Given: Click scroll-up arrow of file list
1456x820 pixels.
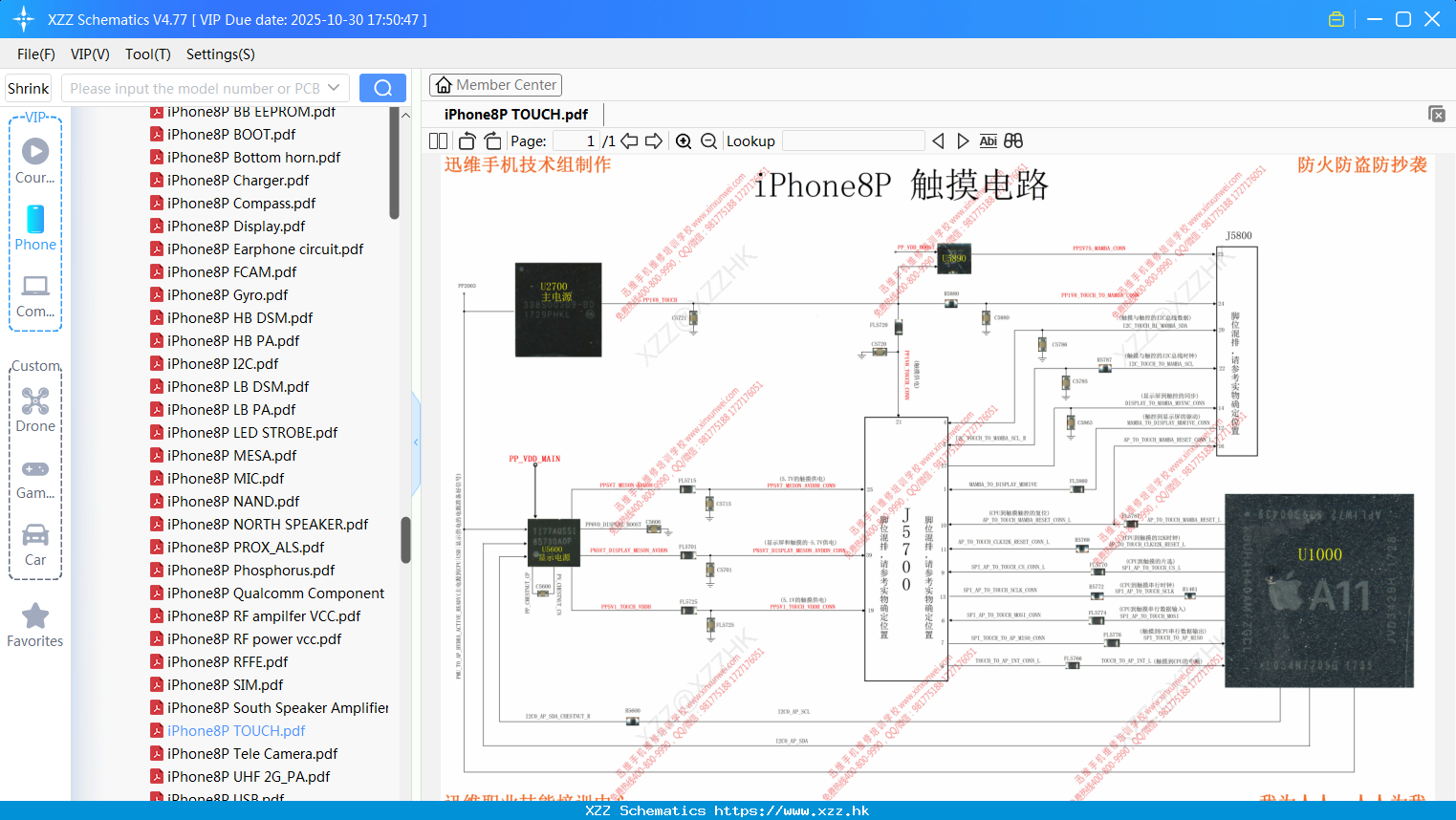Looking at the screenshot, I should (x=405, y=115).
